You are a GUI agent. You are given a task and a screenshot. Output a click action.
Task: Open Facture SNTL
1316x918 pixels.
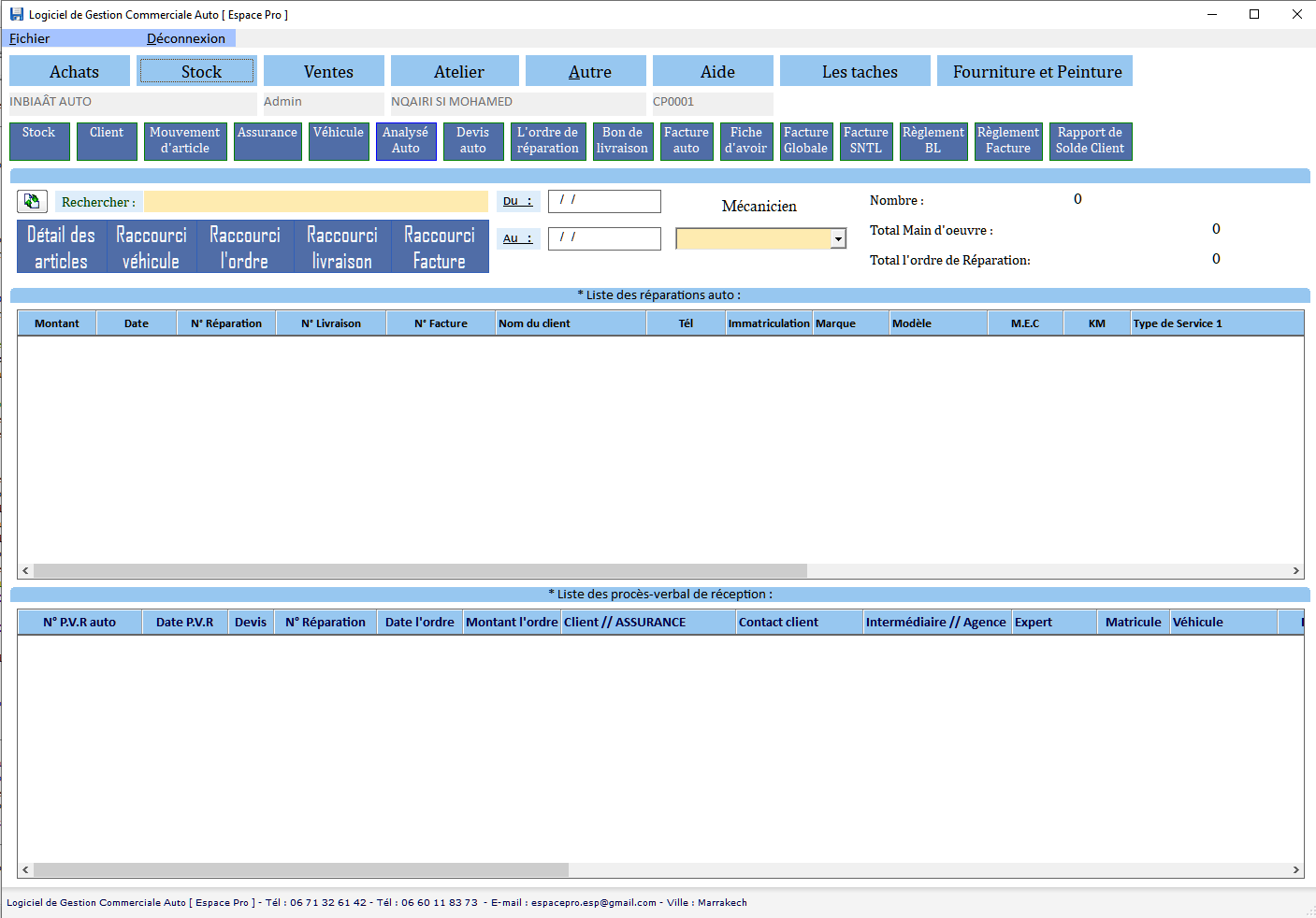click(866, 141)
